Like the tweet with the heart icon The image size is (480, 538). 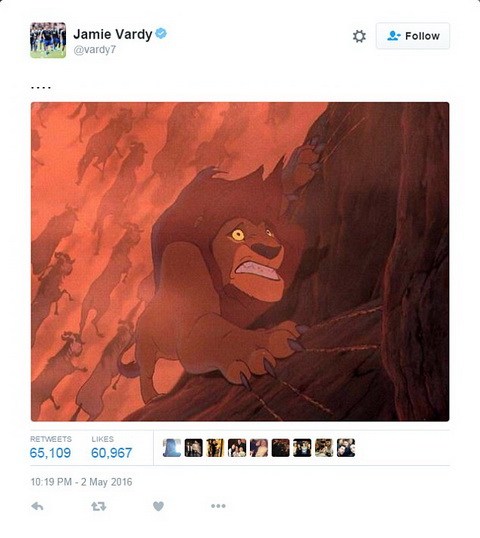[158, 506]
